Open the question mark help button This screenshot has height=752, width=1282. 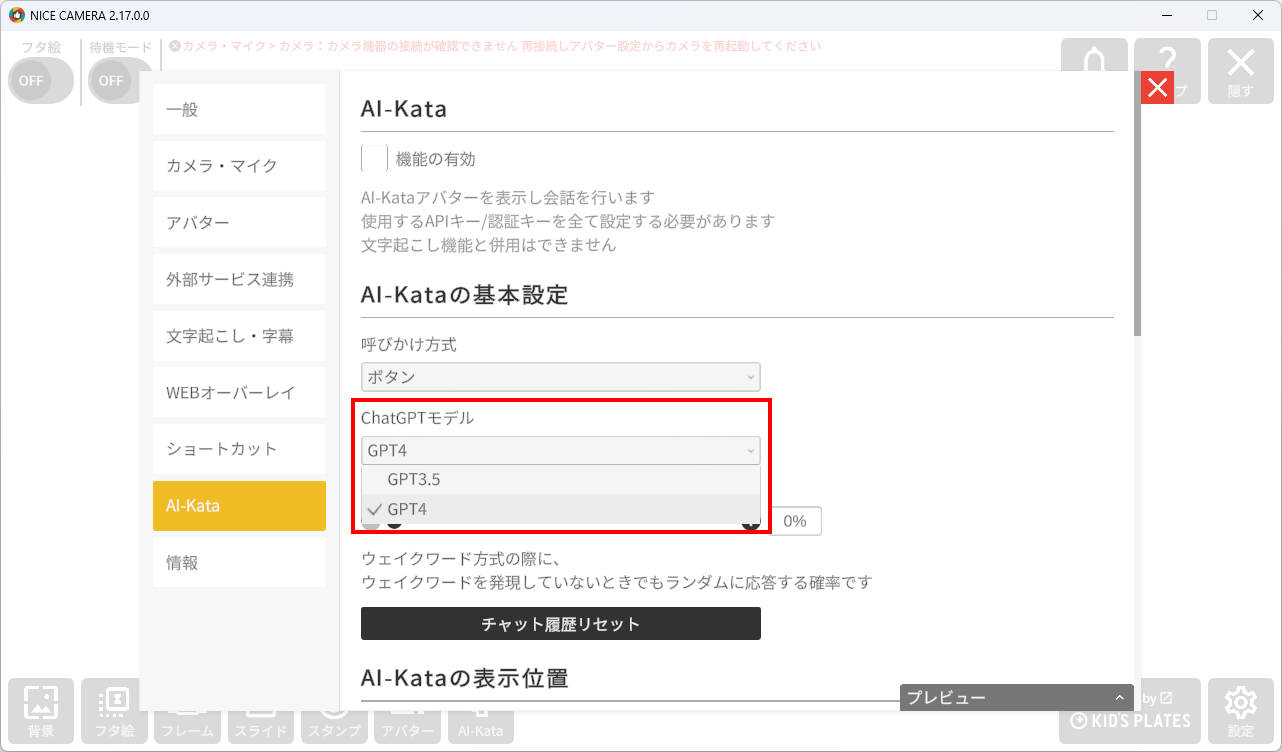(x=1166, y=55)
